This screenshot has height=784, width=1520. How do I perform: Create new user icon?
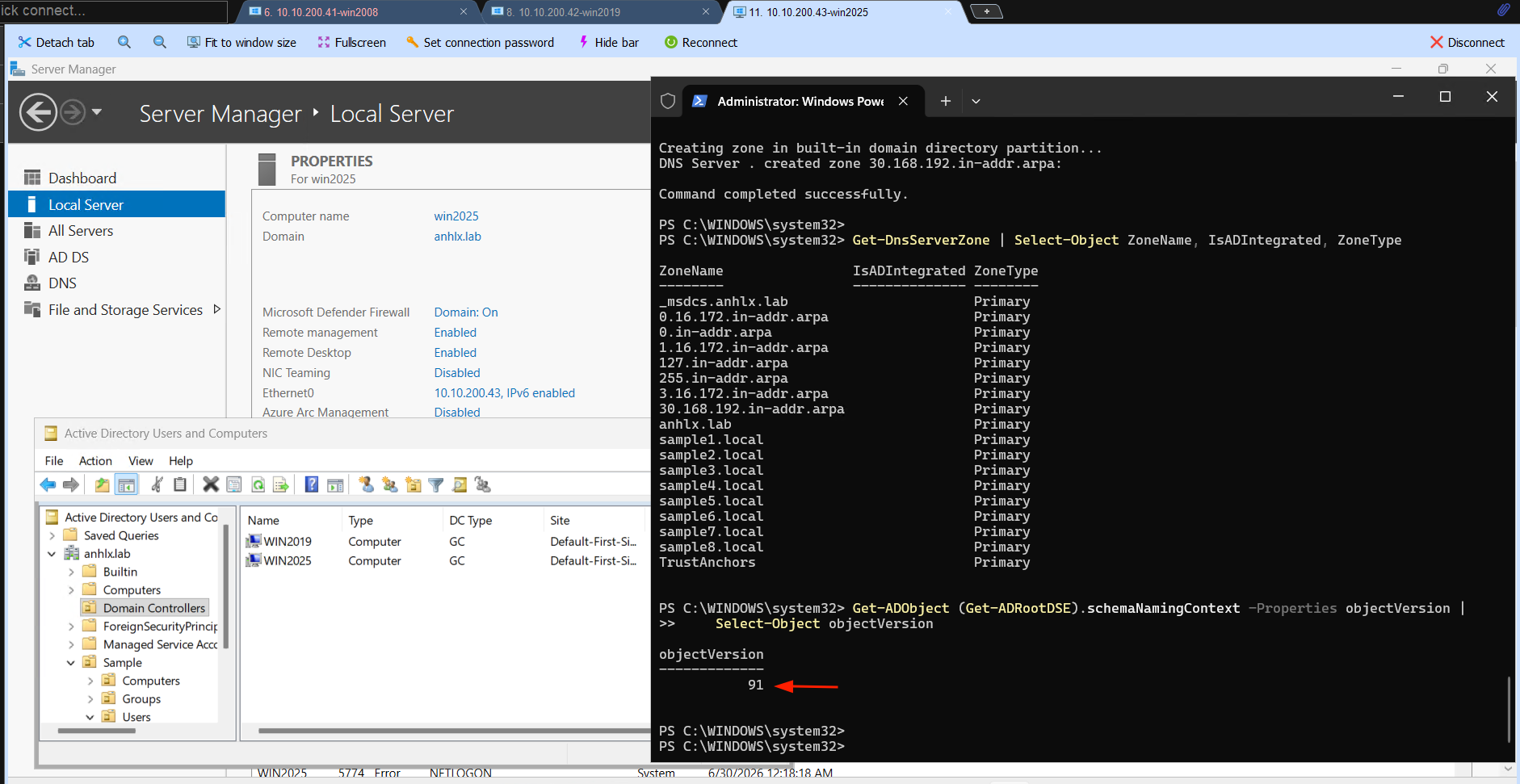coord(367,484)
